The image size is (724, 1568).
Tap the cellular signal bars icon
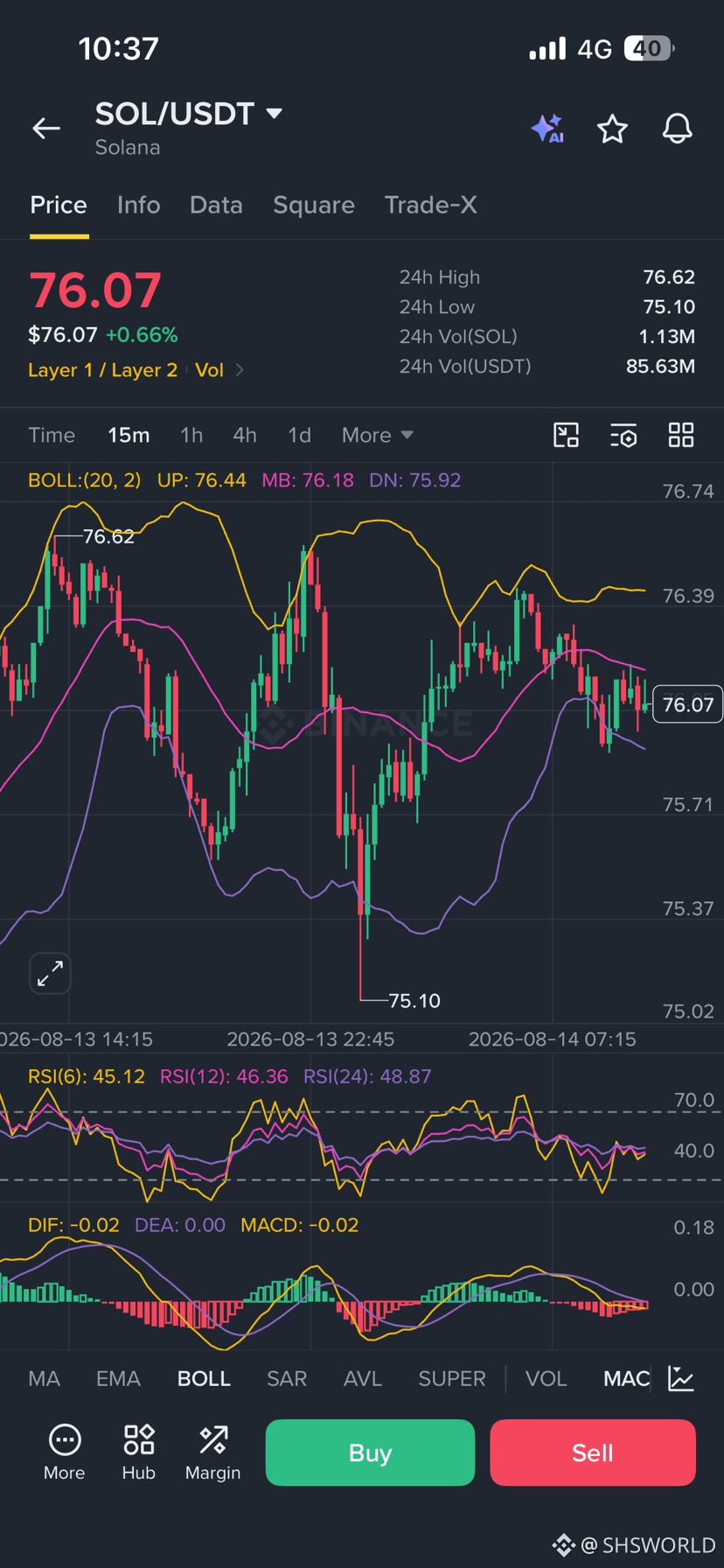[547, 48]
